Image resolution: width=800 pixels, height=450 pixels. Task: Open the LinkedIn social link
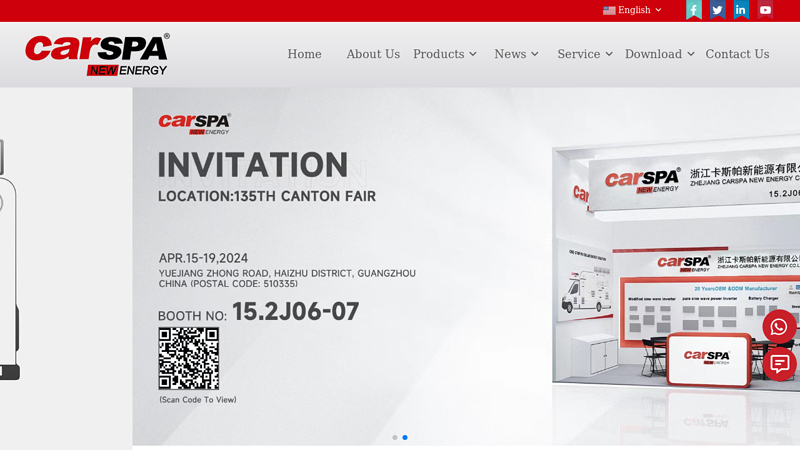coord(741,10)
